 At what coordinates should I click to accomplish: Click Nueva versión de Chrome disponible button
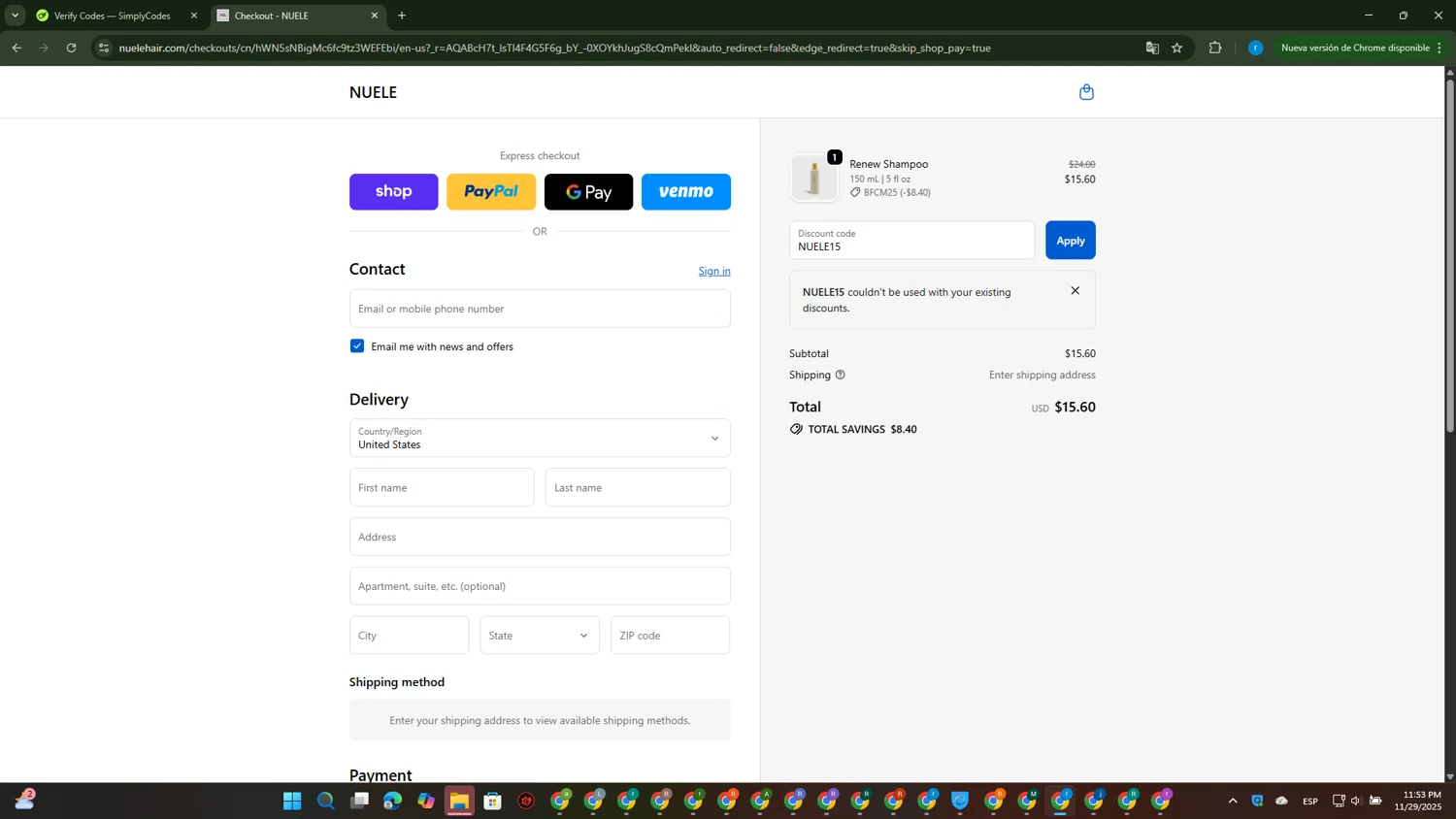click(x=1354, y=48)
